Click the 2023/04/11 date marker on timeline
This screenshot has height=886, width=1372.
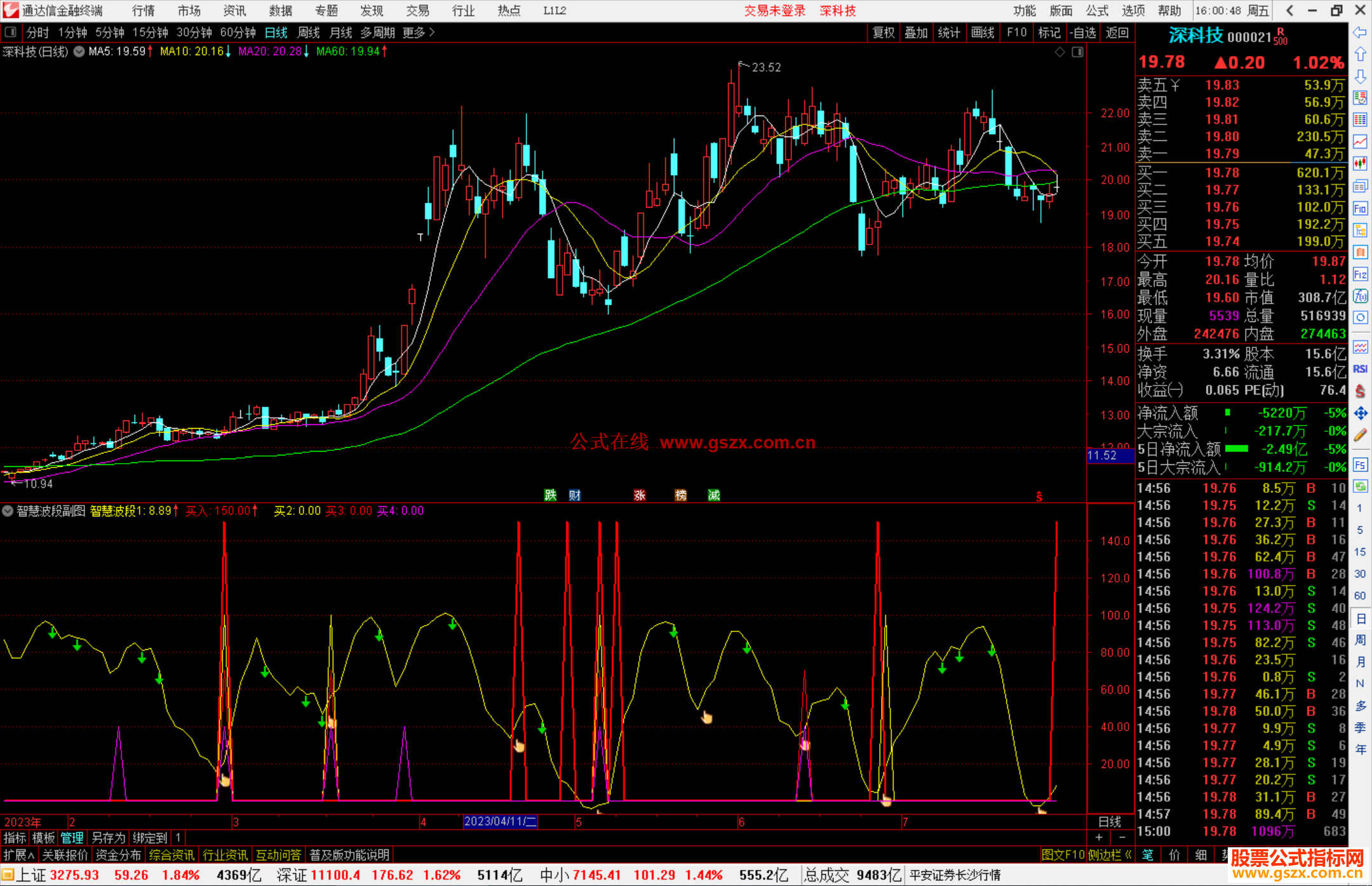tap(501, 821)
